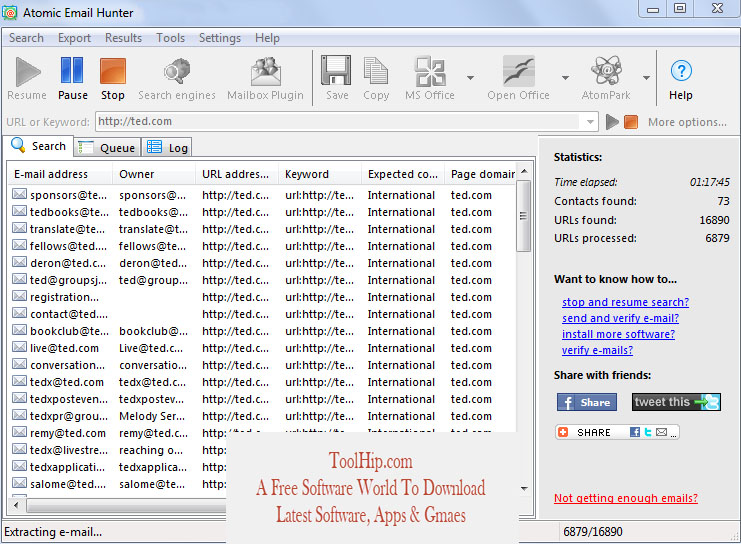Viewport: 741px width, 544px height.
Task: Click the Atomic Email Hunter title bar app icon
Action: click(10, 13)
